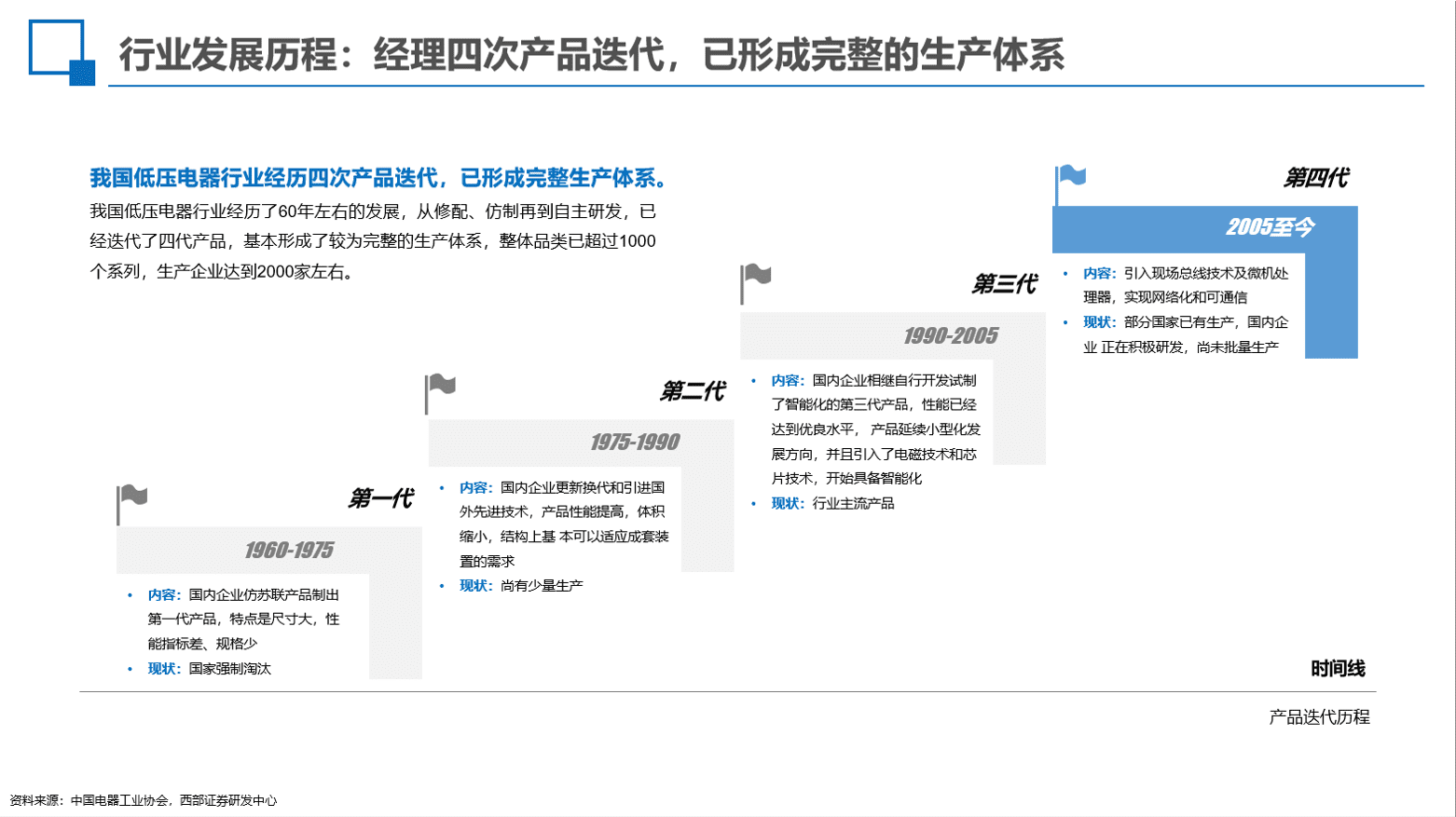Click the 第四代 heading label
The image size is (1456, 817).
point(1315,178)
